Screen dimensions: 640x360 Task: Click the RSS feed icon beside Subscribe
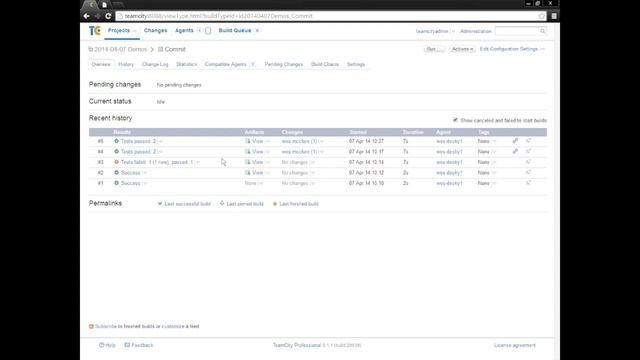(x=91, y=326)
